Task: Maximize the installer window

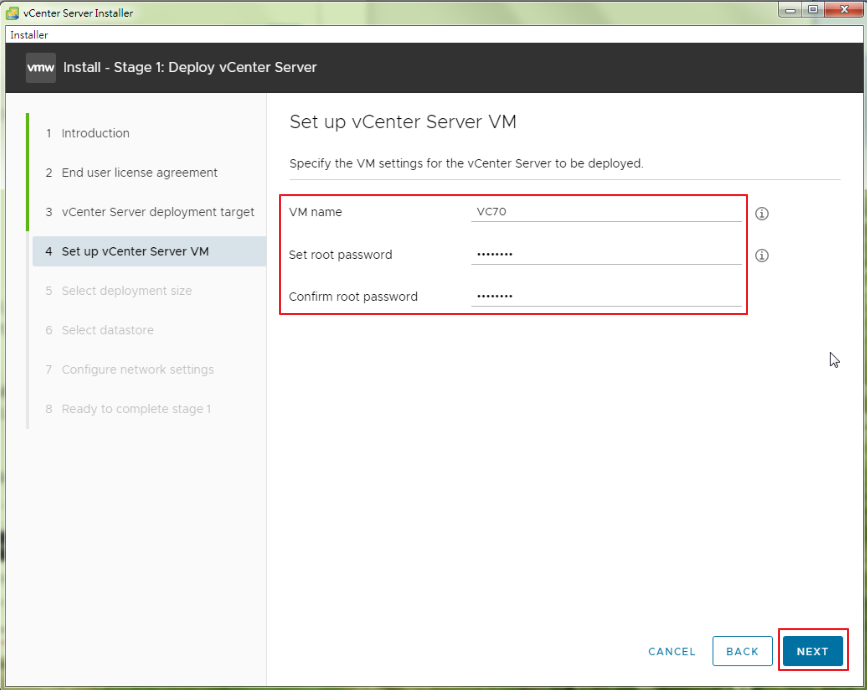Action: (x=813, y=10)
